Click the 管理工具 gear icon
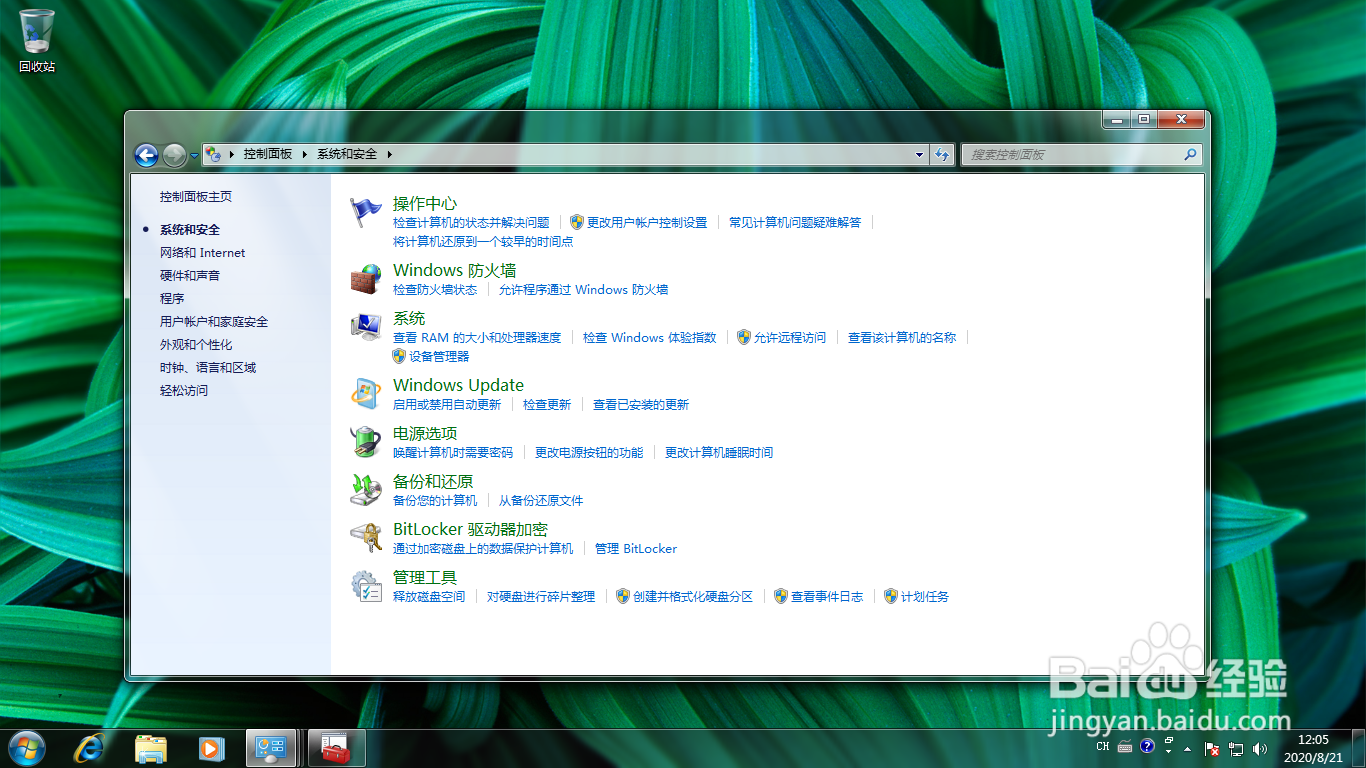 (366, 586)
